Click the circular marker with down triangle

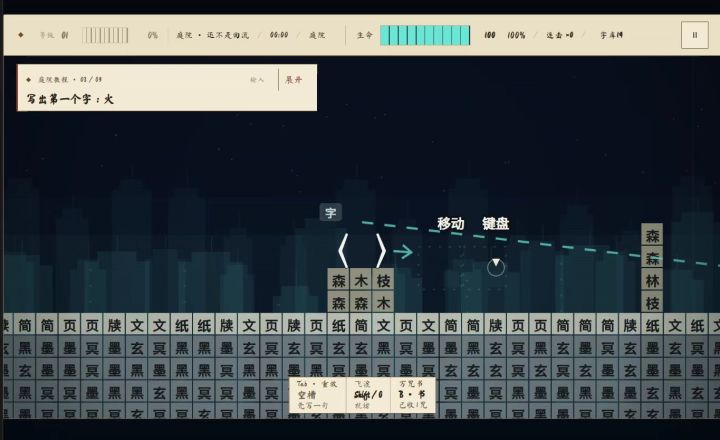coord(496,267)
